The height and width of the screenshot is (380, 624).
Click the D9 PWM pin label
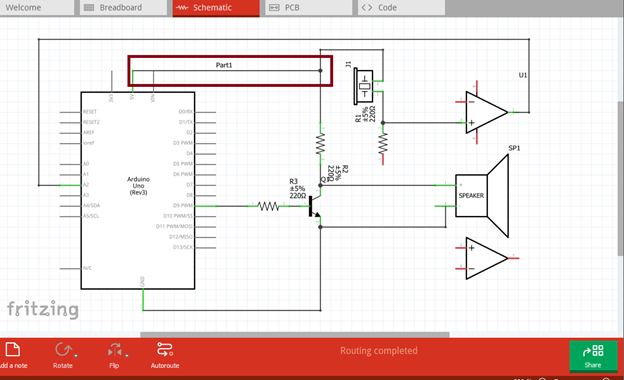[x=183, y=205]
